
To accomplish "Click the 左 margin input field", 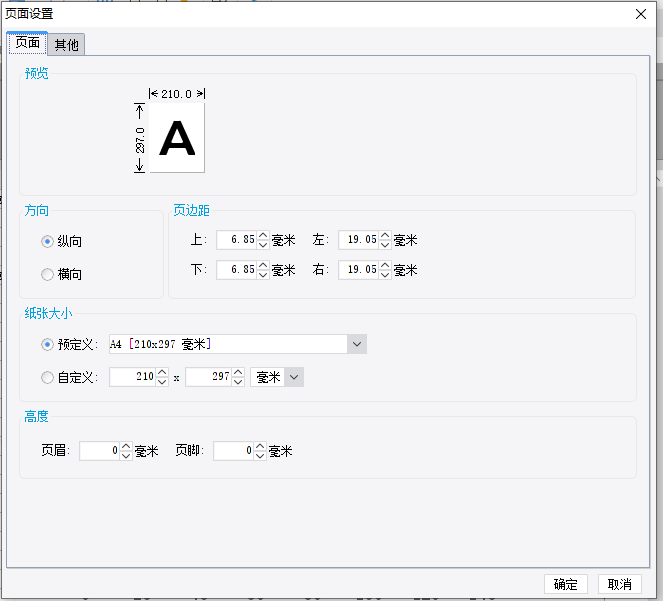I will click(x=359, y=240).
